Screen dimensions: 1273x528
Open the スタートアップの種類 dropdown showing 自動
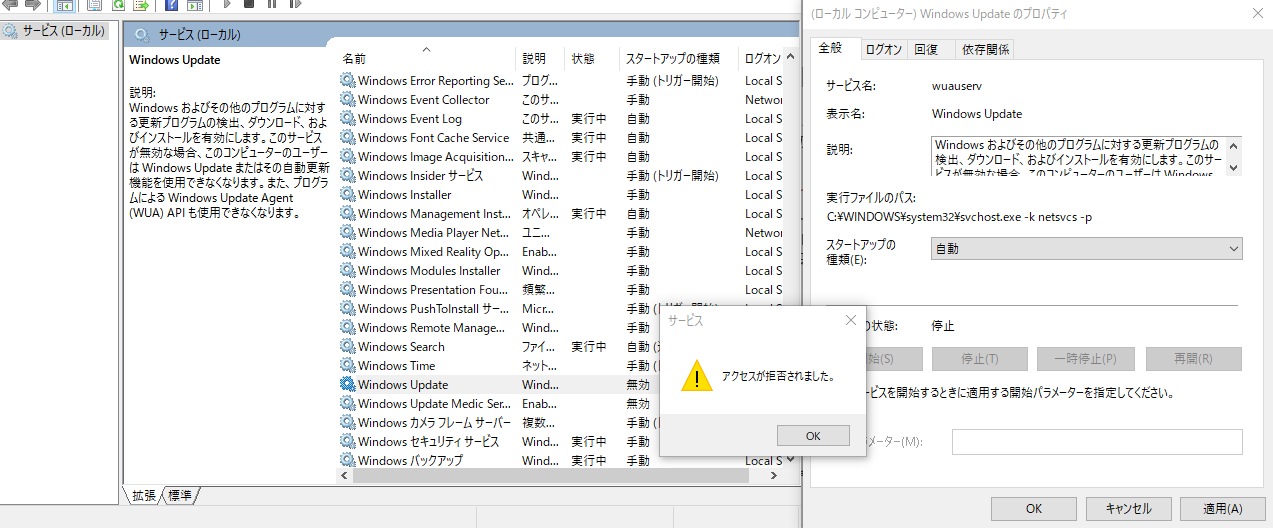(1086, 248)
